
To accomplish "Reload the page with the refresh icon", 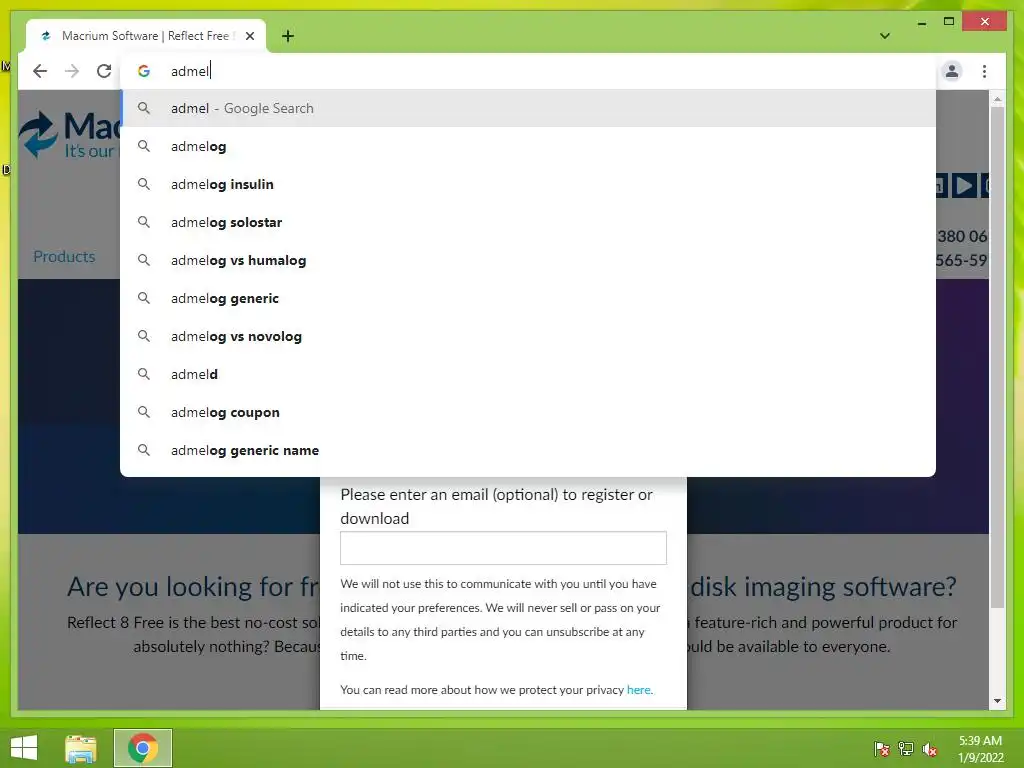I will pos(104,71).
